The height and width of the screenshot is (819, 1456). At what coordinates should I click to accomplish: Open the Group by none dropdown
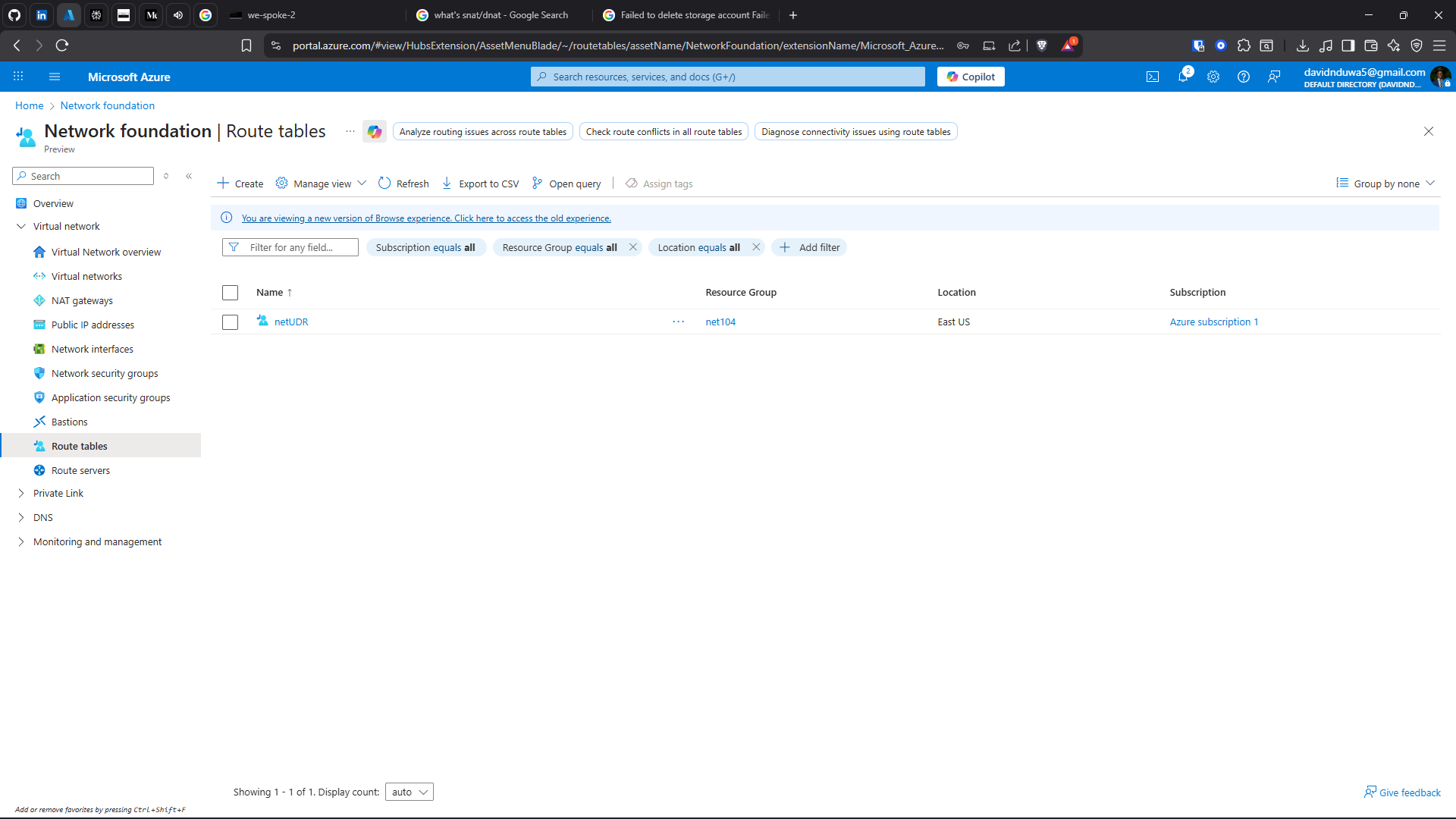tap(1385, 184)
